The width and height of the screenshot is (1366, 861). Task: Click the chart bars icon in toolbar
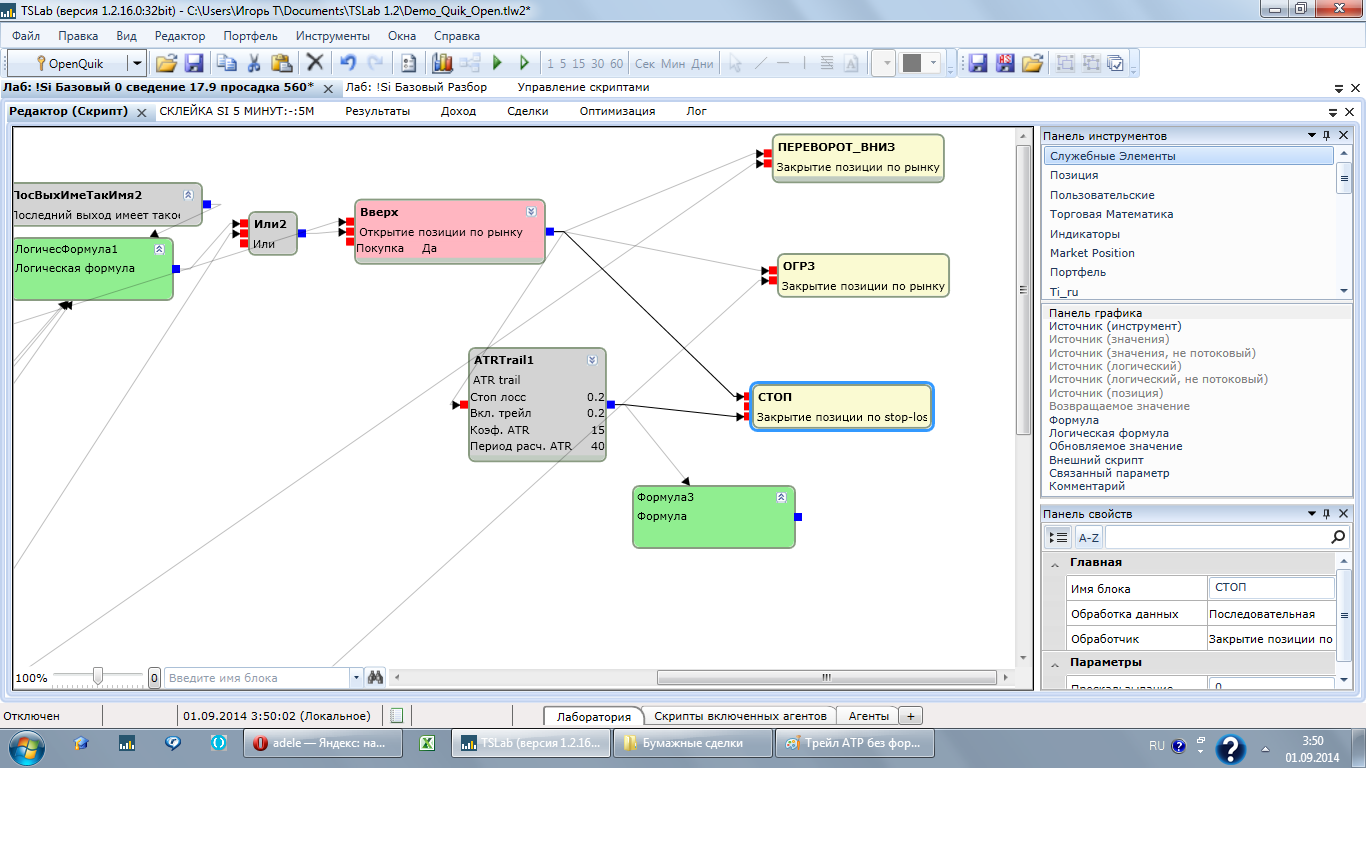(442, 63)
